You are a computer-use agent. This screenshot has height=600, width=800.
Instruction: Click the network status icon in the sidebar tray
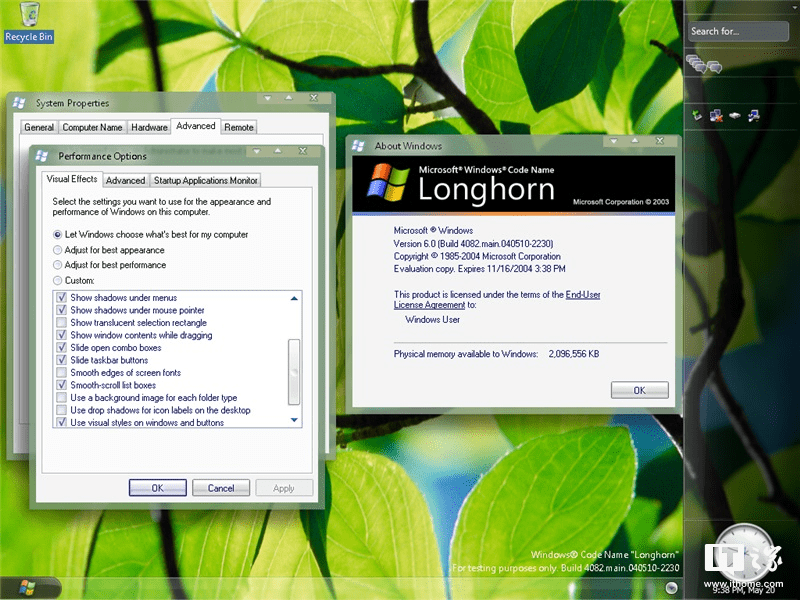pyautogui.click(x=714, y=116)
